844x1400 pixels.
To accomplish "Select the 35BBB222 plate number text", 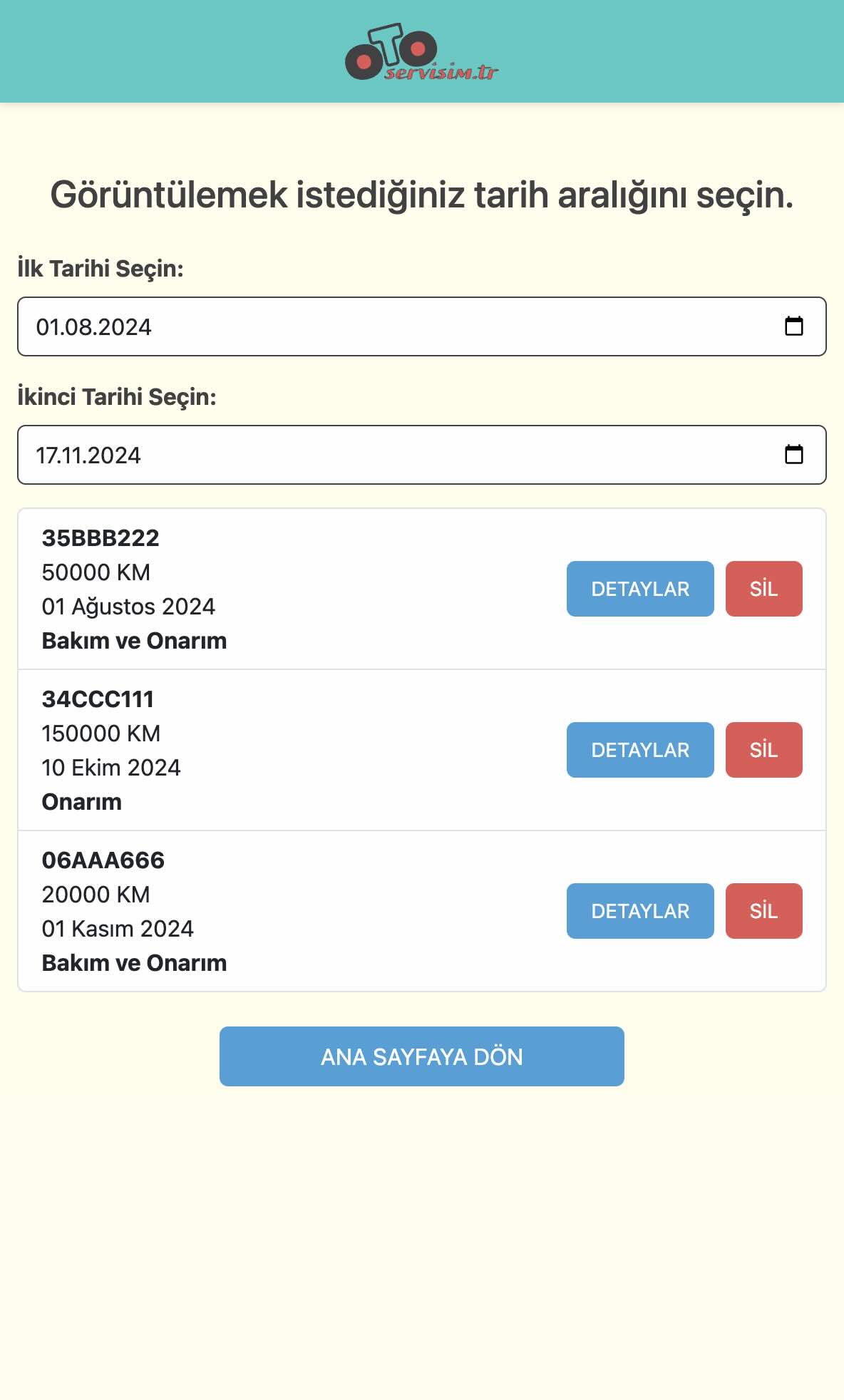I will pyautogui.click(x=101, y=538).
